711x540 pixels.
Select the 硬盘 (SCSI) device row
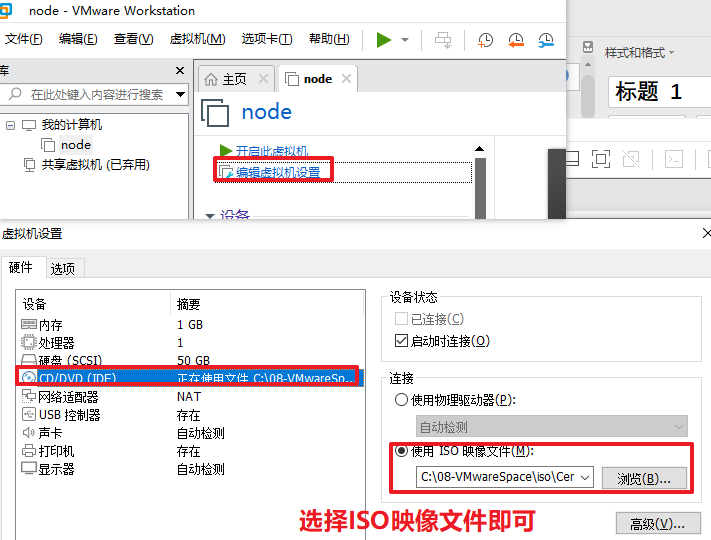pyautogui.click(x=190, y=360)
